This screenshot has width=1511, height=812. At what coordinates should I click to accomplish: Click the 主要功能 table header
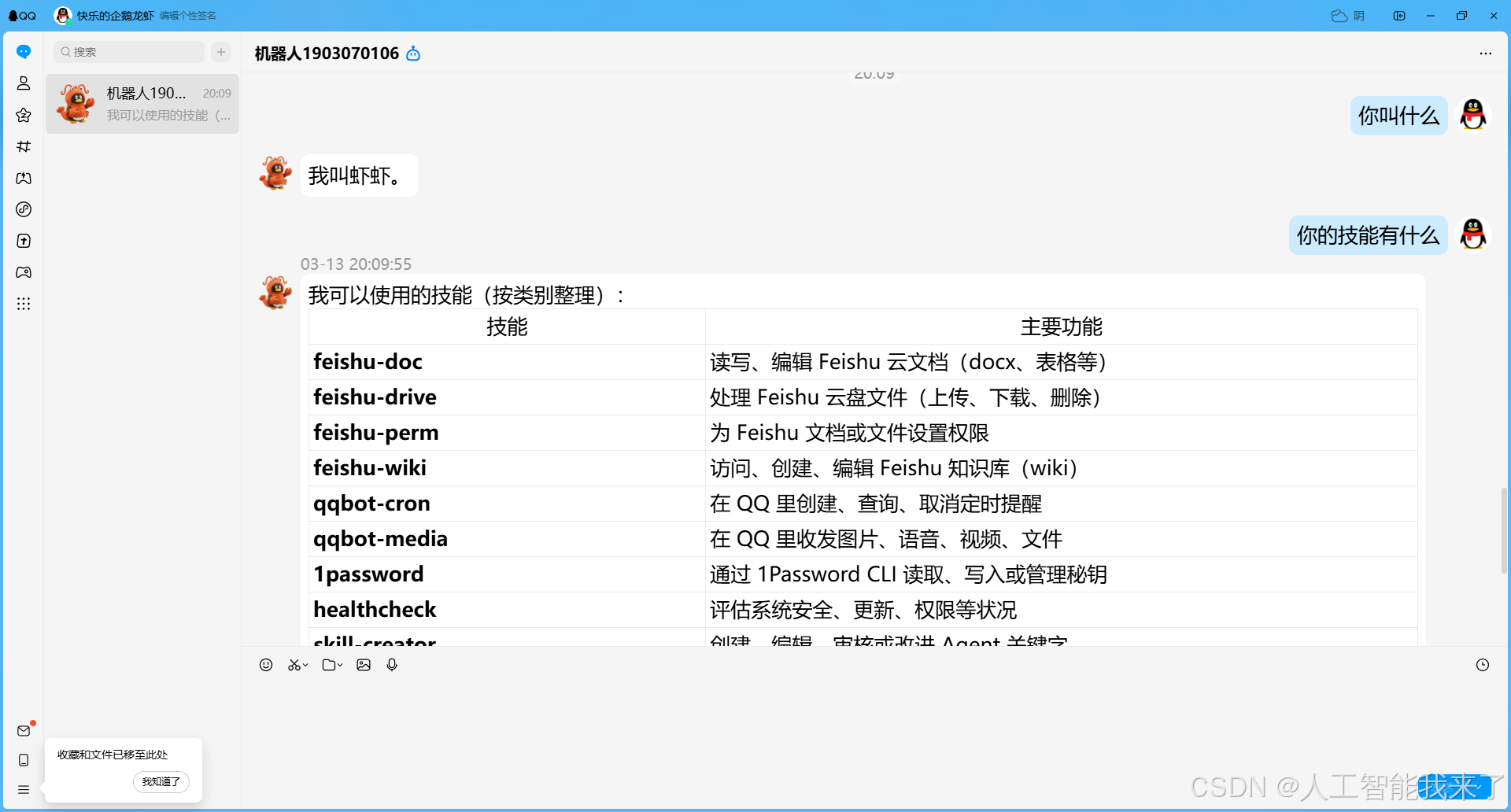1062,327
